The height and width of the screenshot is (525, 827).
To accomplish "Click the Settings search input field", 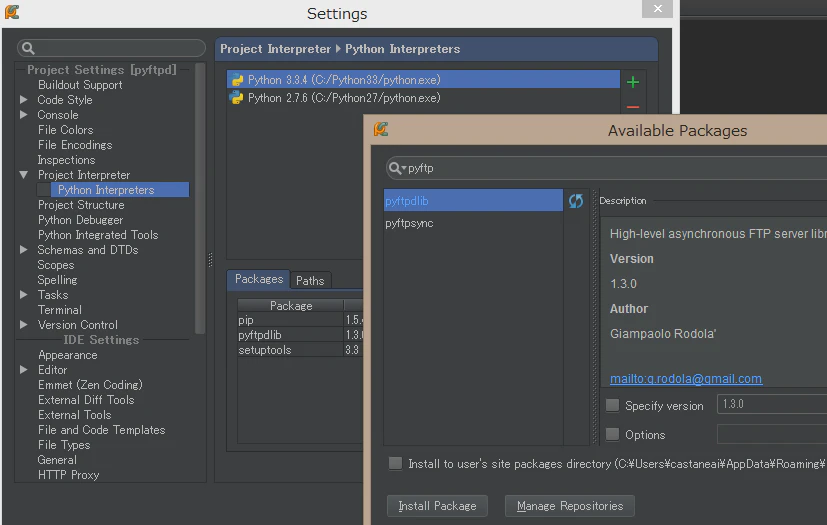I will (111, 48).
